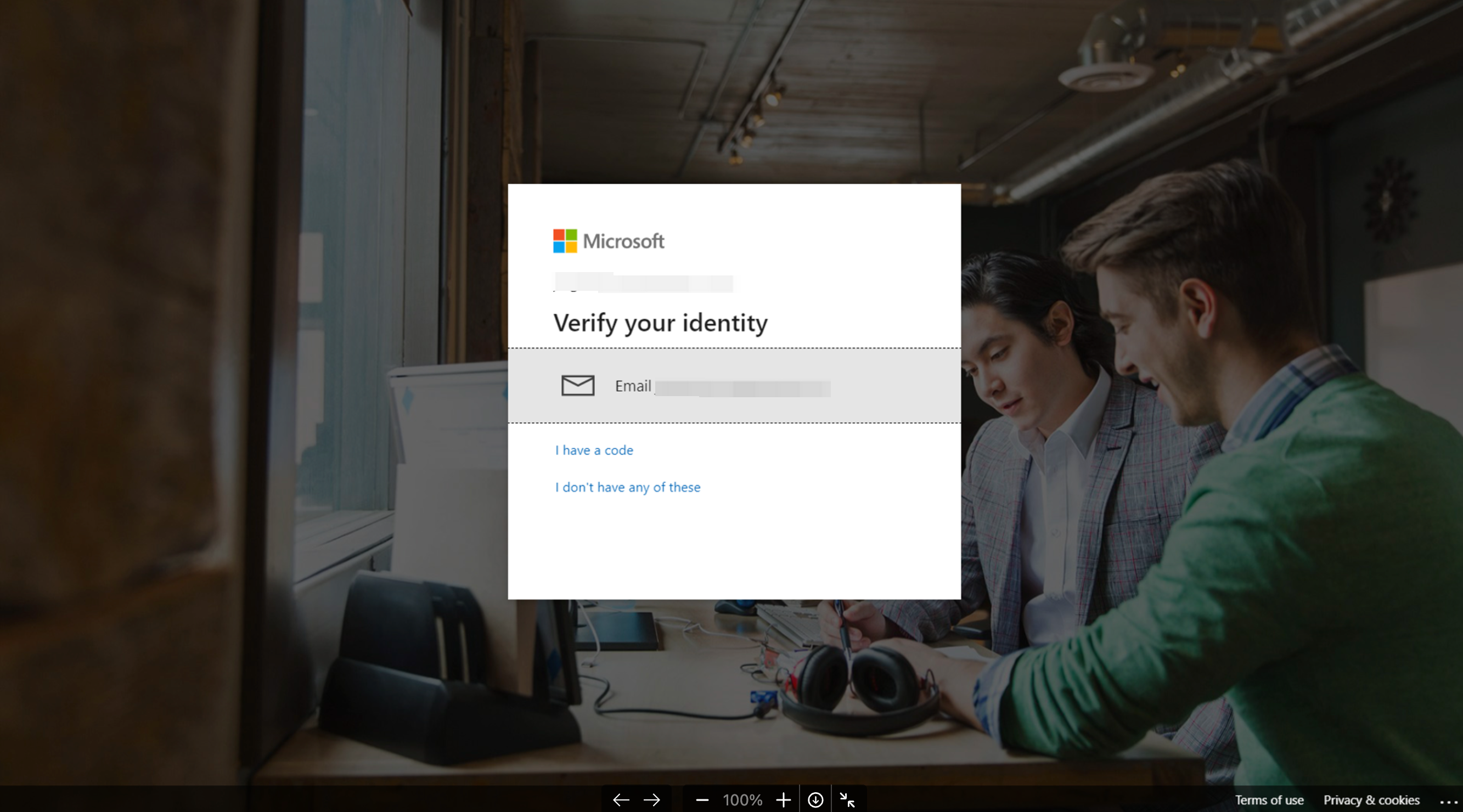This screenshot has height=812, width=1463.
Task: Open the Terms of use link
Action: [1269, 800]
